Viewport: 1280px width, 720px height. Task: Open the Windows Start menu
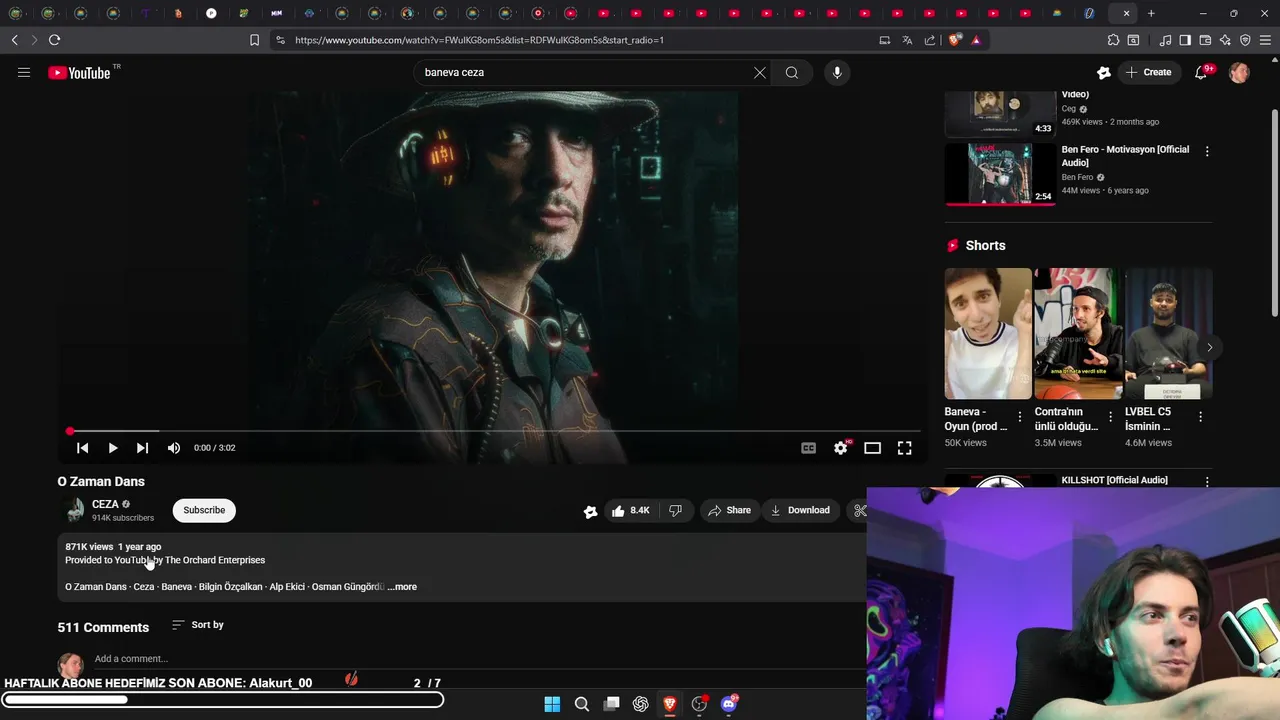[552, 704]
